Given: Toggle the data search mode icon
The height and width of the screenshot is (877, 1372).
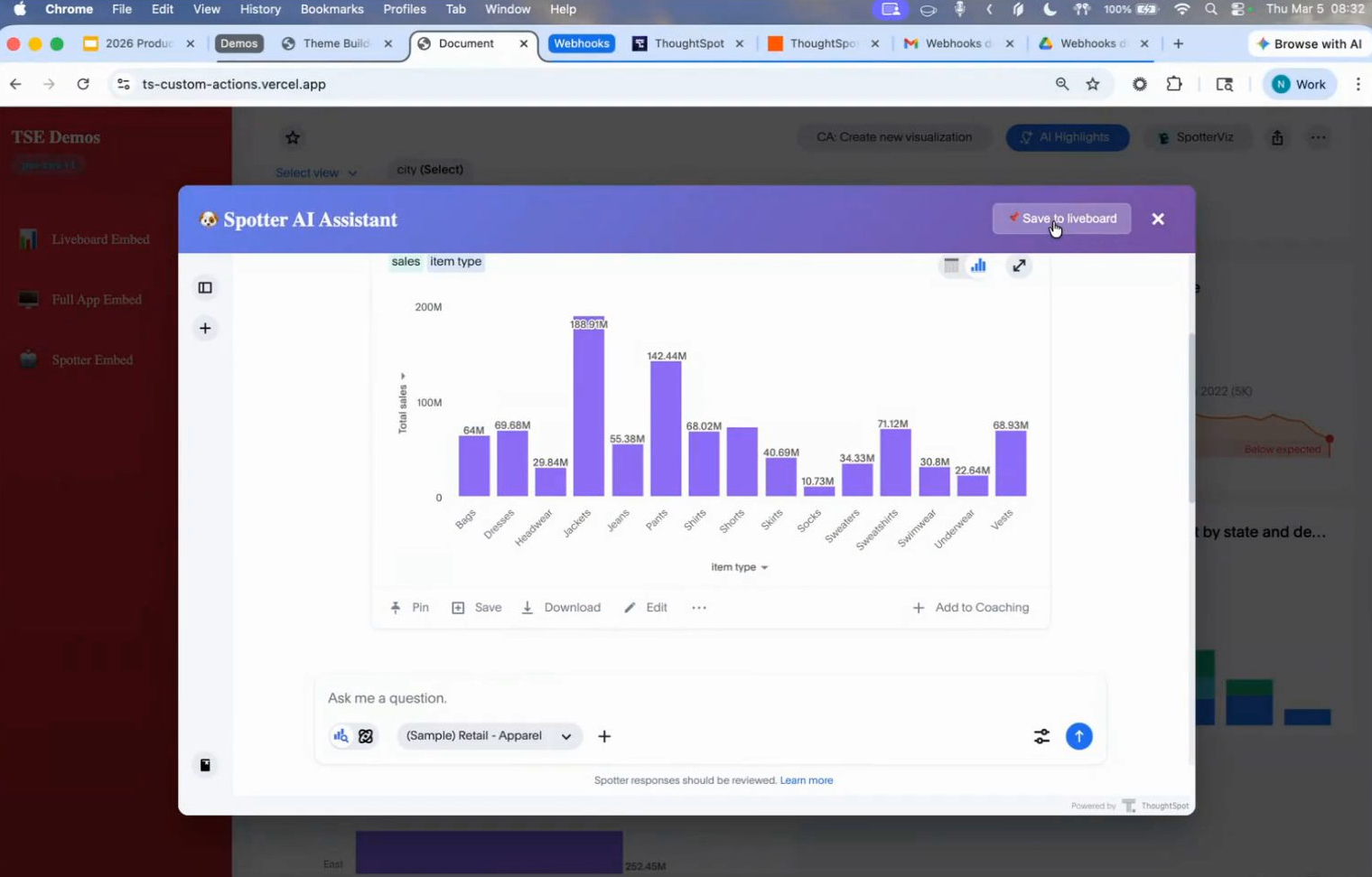Looking at the screenshot, I should pyautogui.click(x=341, y=736).
